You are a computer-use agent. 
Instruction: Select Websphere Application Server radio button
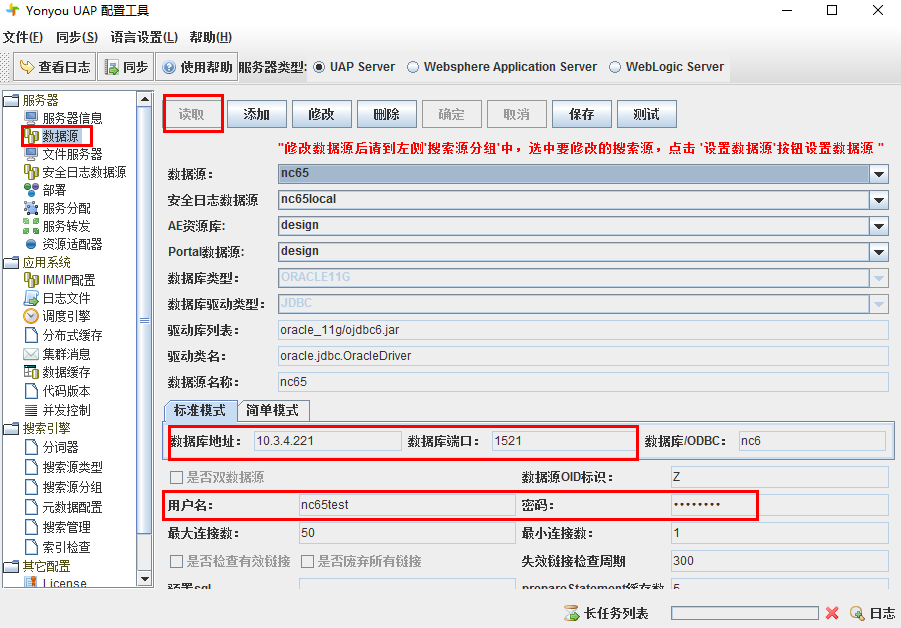(413, 67)
